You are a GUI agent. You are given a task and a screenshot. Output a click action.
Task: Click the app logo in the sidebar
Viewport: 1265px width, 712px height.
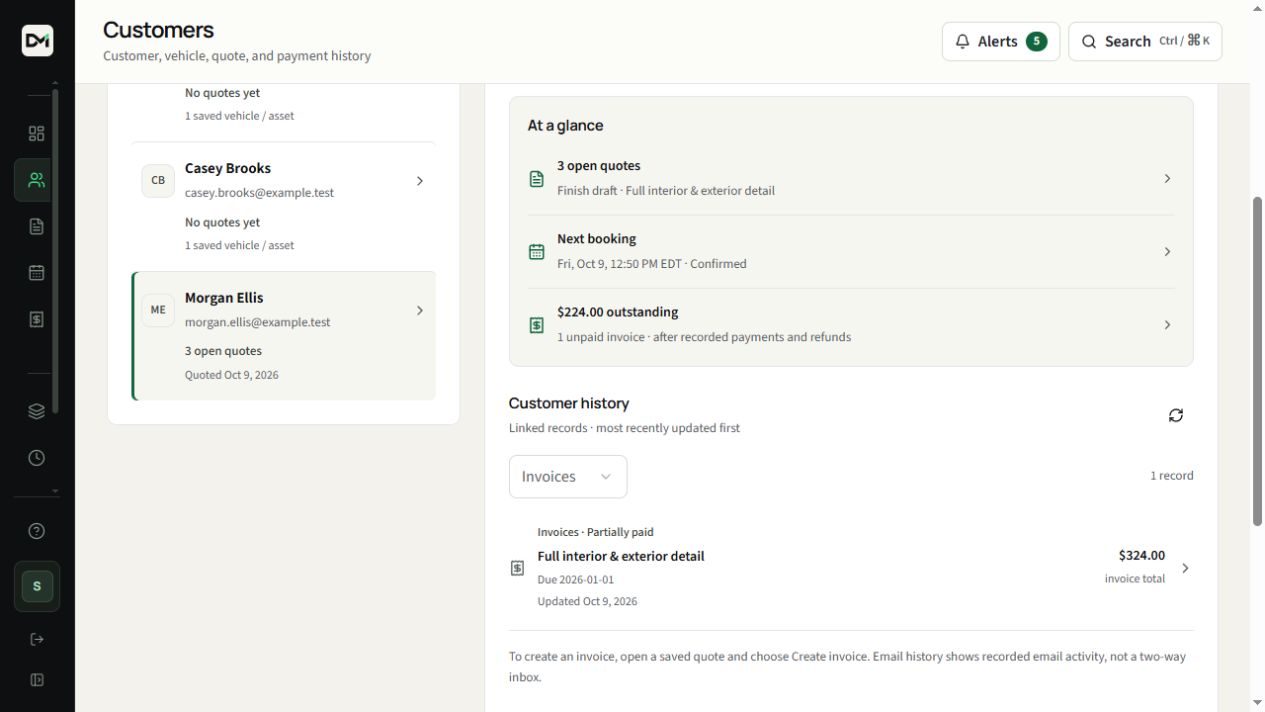(x=37, y=40)
